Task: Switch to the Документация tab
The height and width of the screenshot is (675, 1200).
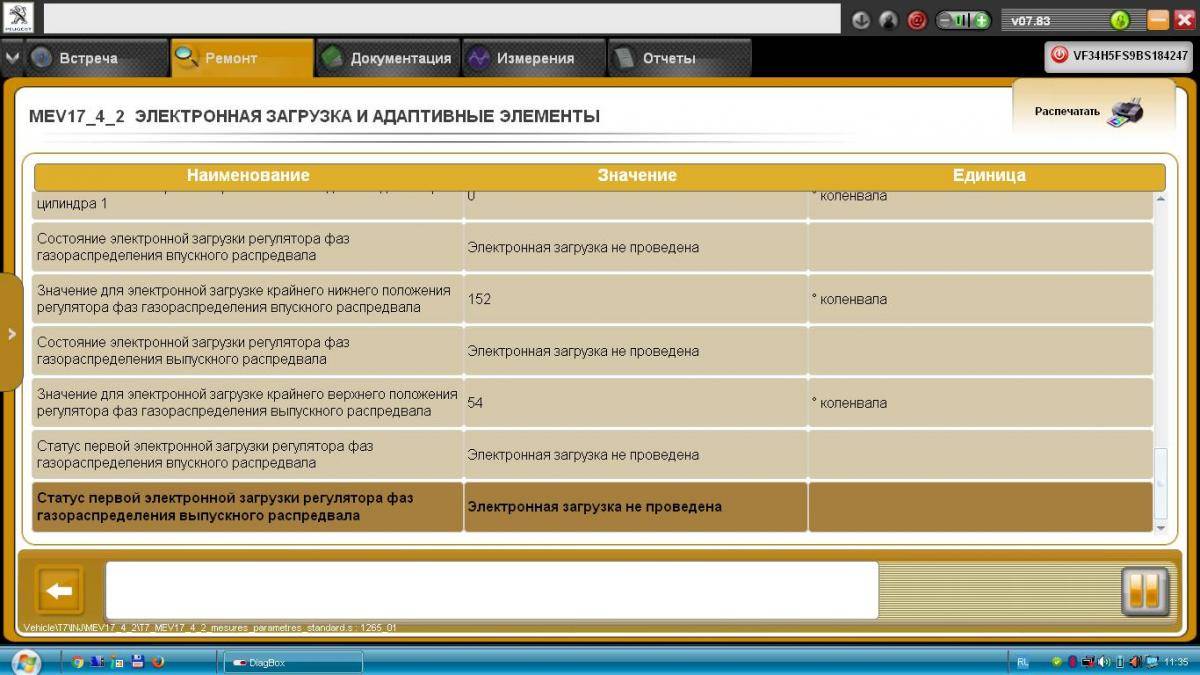Action: 387,59
